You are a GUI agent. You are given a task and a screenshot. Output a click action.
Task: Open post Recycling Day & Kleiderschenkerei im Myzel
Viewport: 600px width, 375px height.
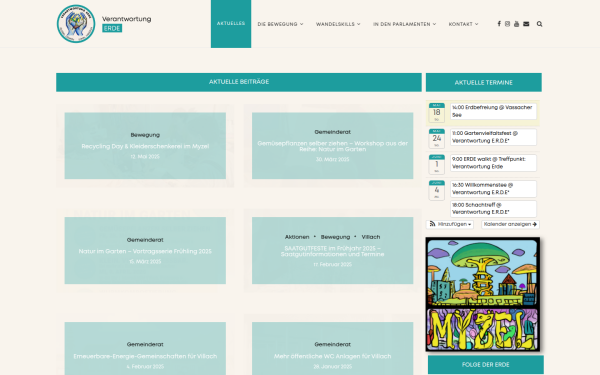145,146
